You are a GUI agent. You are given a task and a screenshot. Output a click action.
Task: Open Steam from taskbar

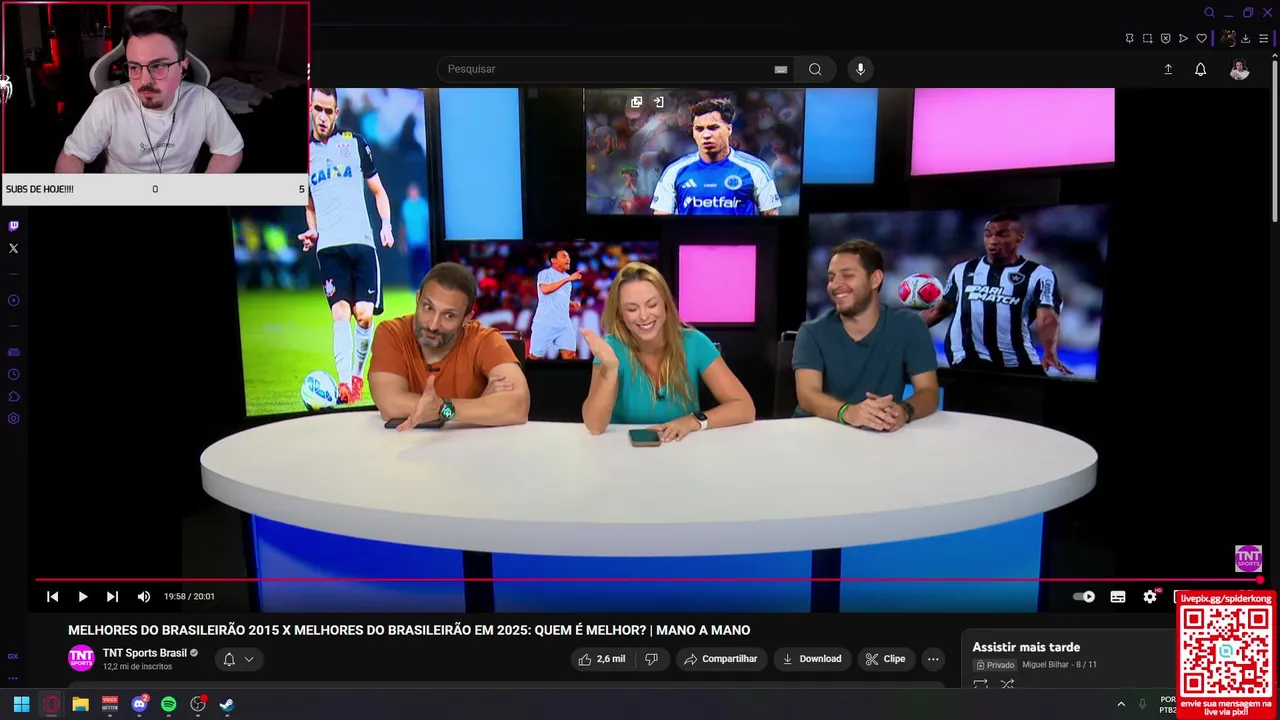[227, 704]
